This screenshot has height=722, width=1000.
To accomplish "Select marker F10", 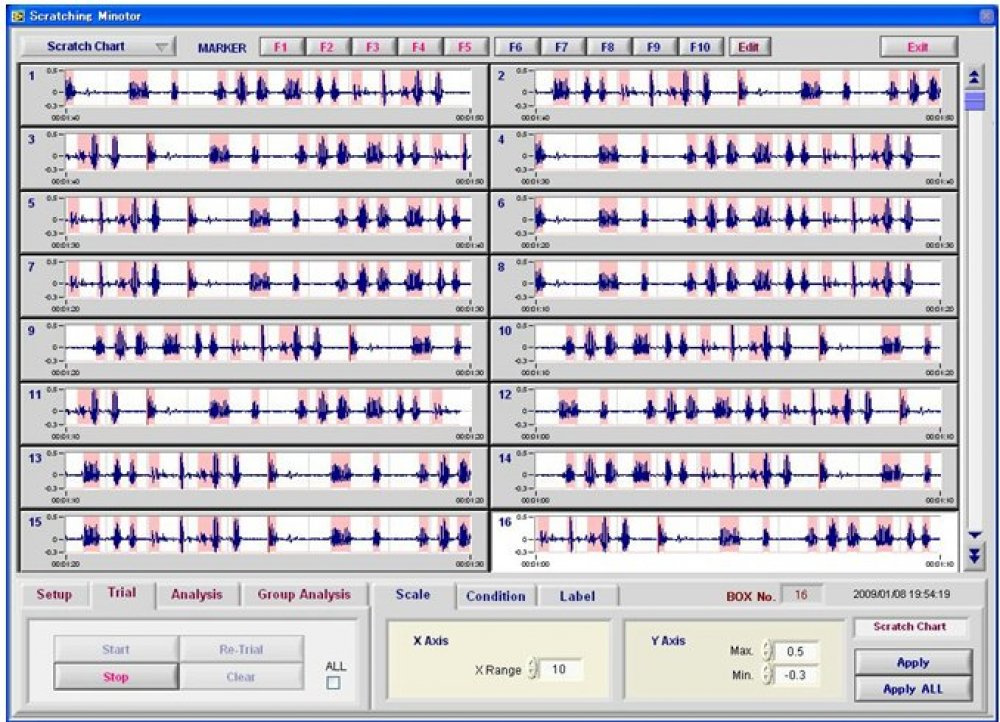I will click(x=700, y=47).
